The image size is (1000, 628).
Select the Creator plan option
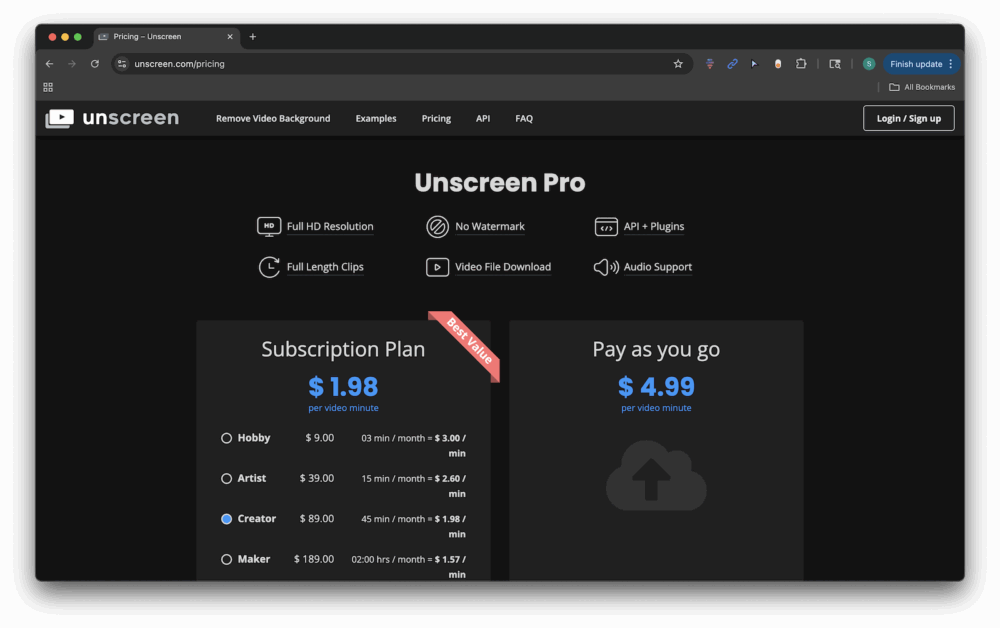(227, 519)
